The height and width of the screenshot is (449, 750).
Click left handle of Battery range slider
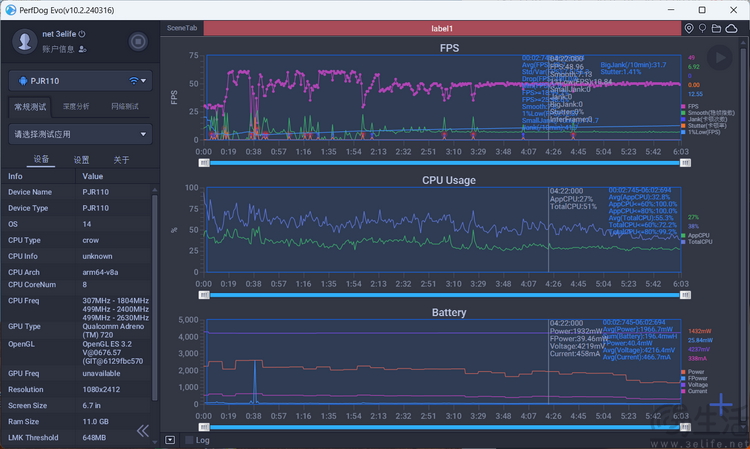pyautogui.click(x=204, y=427)
